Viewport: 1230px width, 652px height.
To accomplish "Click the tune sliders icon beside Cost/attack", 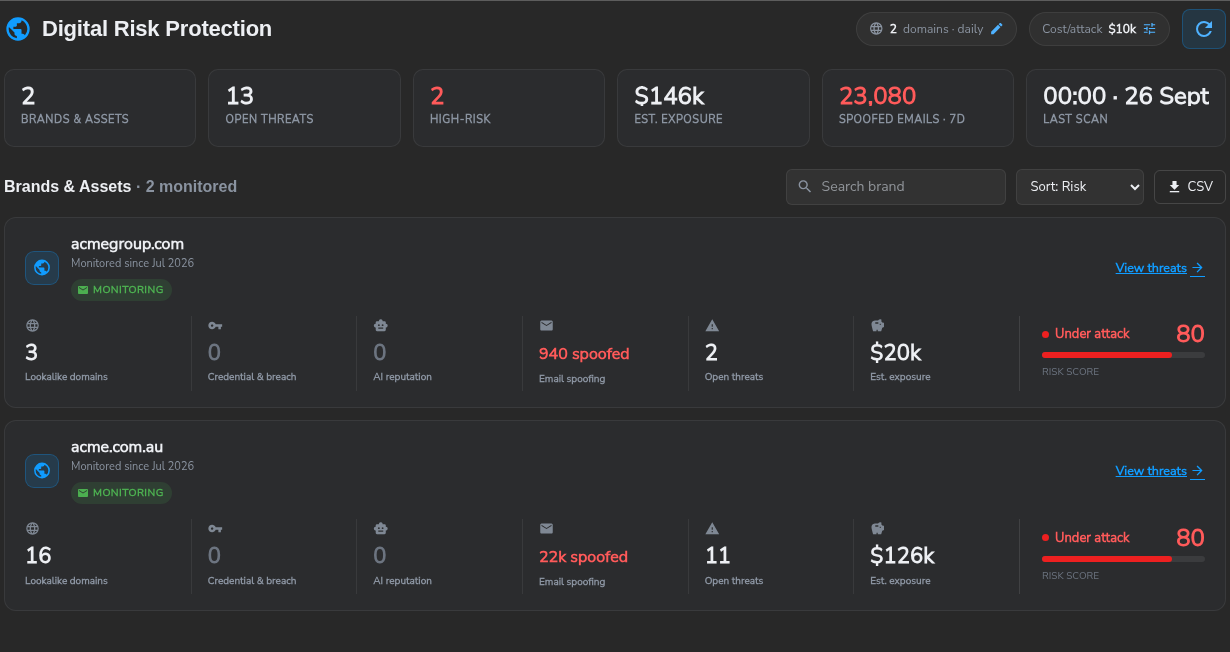I will point(1150,29).
